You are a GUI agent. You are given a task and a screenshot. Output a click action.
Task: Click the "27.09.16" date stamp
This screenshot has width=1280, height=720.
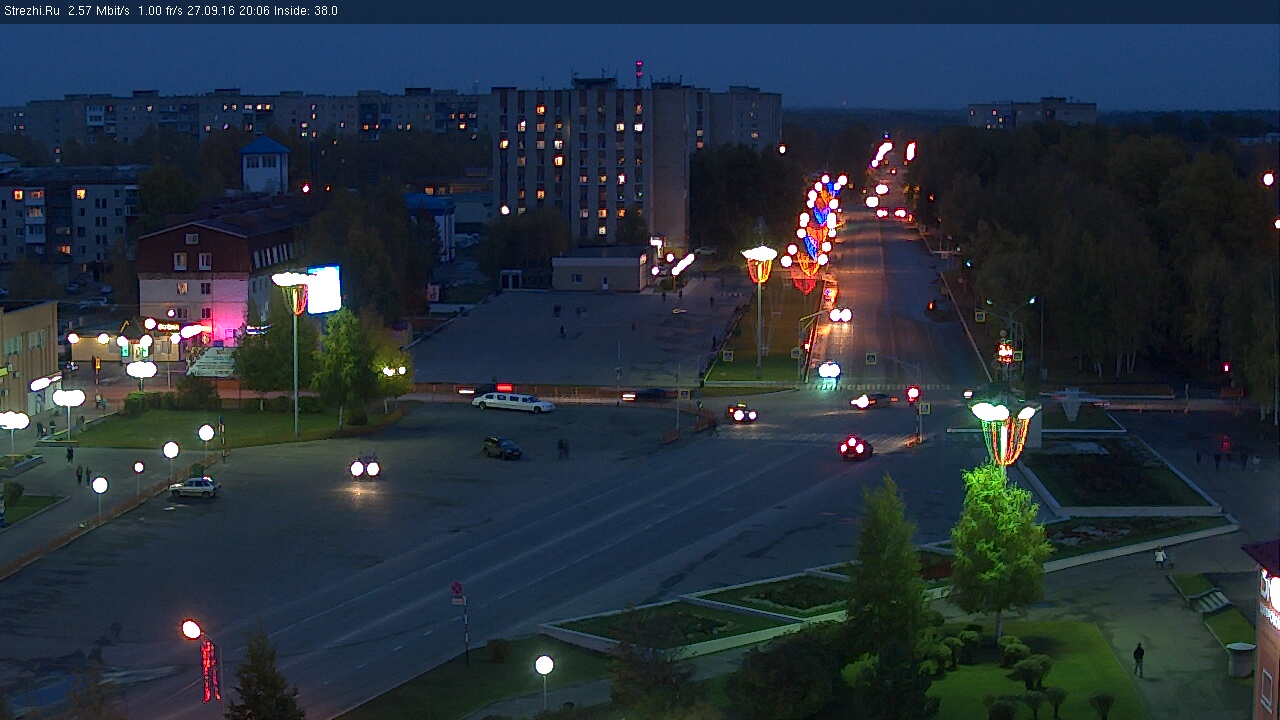(211, 11)
